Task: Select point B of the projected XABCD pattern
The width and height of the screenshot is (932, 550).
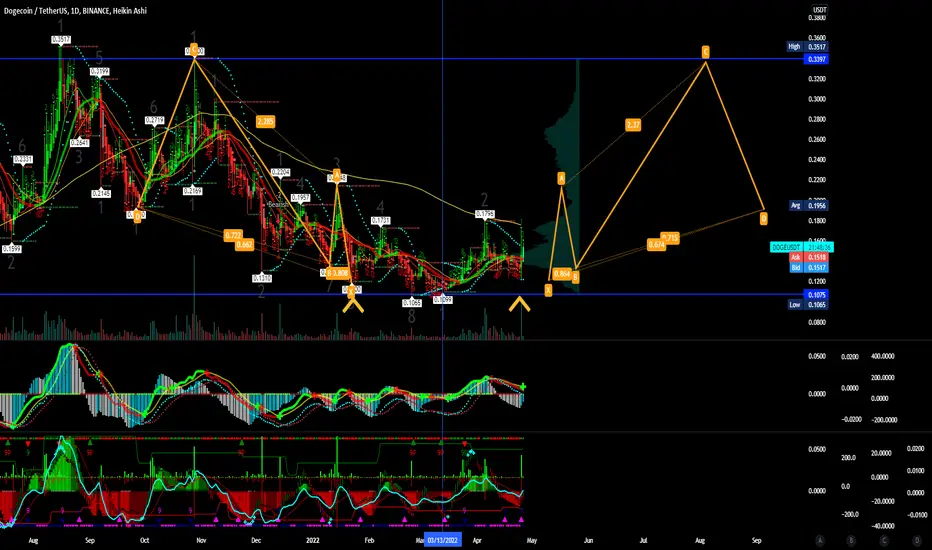Action: click(x=575, y=278)
